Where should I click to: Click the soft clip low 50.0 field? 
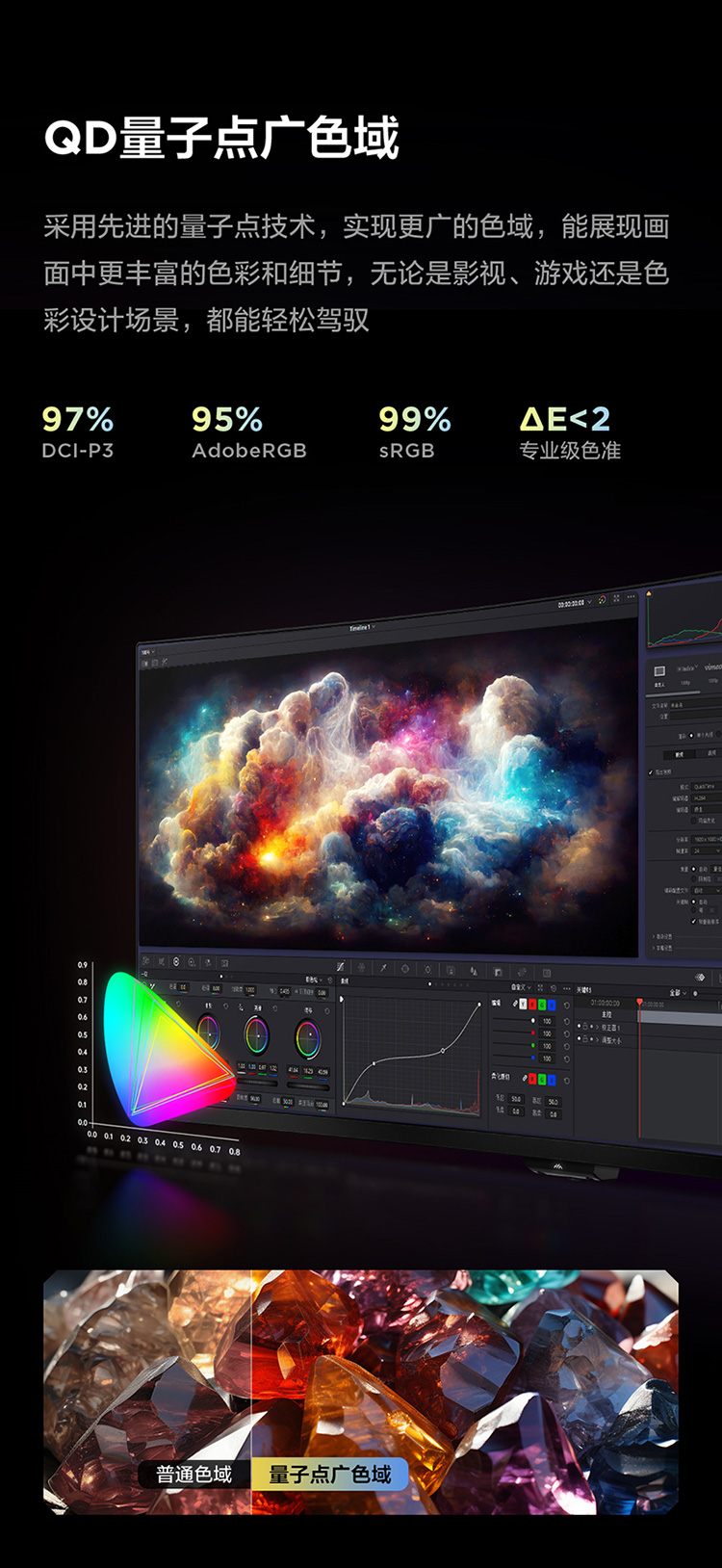click(516, 1099)
